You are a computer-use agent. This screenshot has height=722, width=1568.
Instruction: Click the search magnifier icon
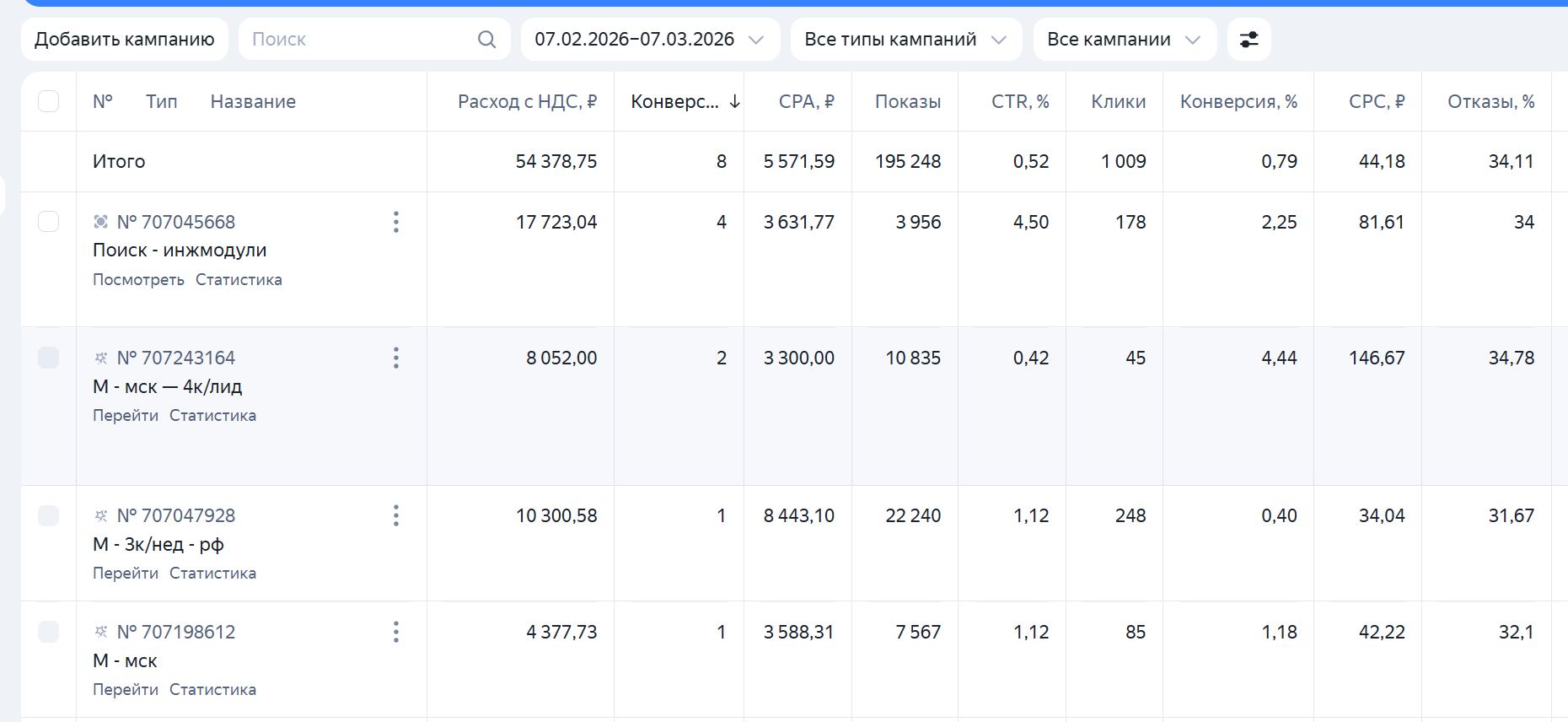(x=486, y=39)
